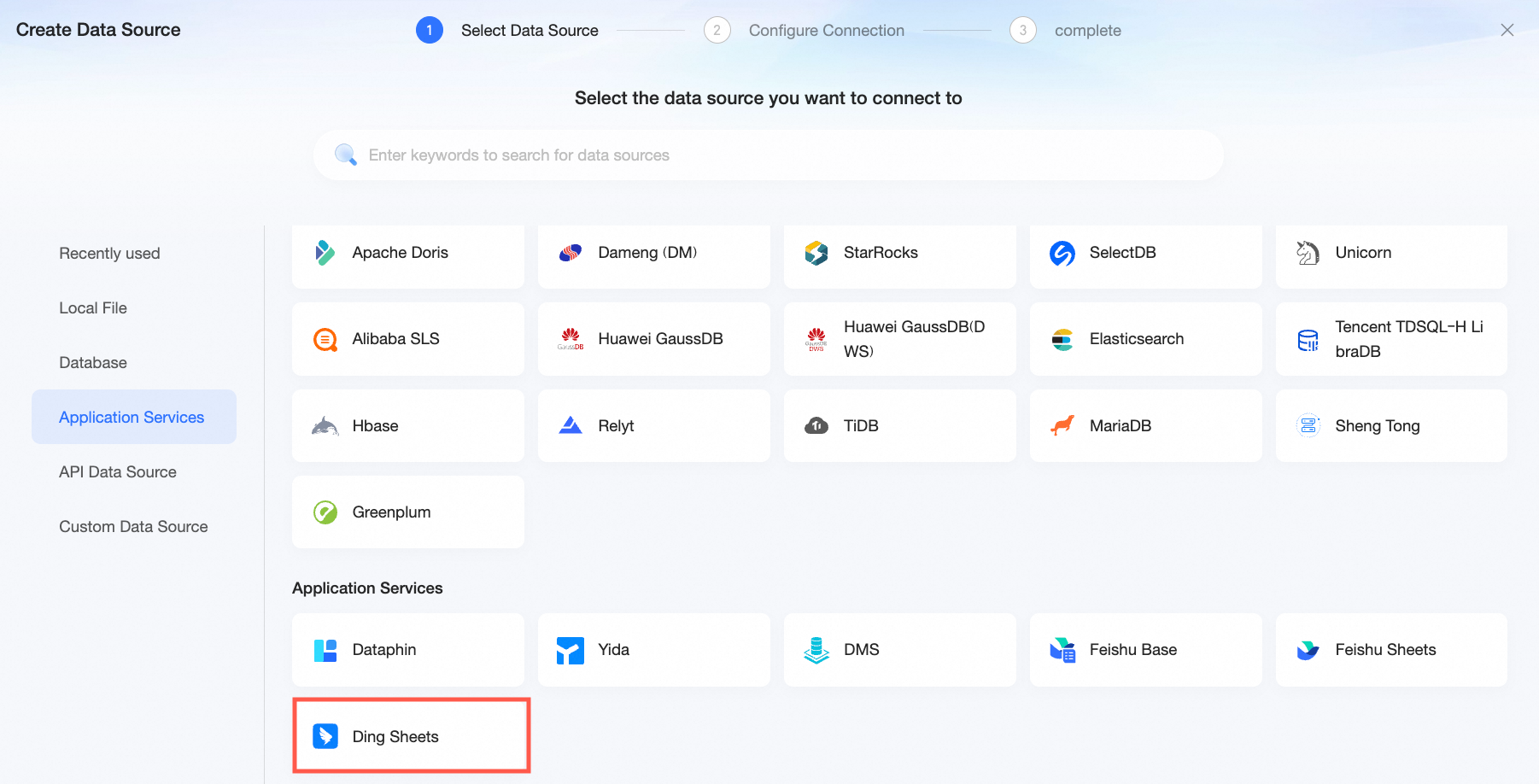Screen dimensions: 1539x784
Task: Open the Database category
Action: [93, 363]
